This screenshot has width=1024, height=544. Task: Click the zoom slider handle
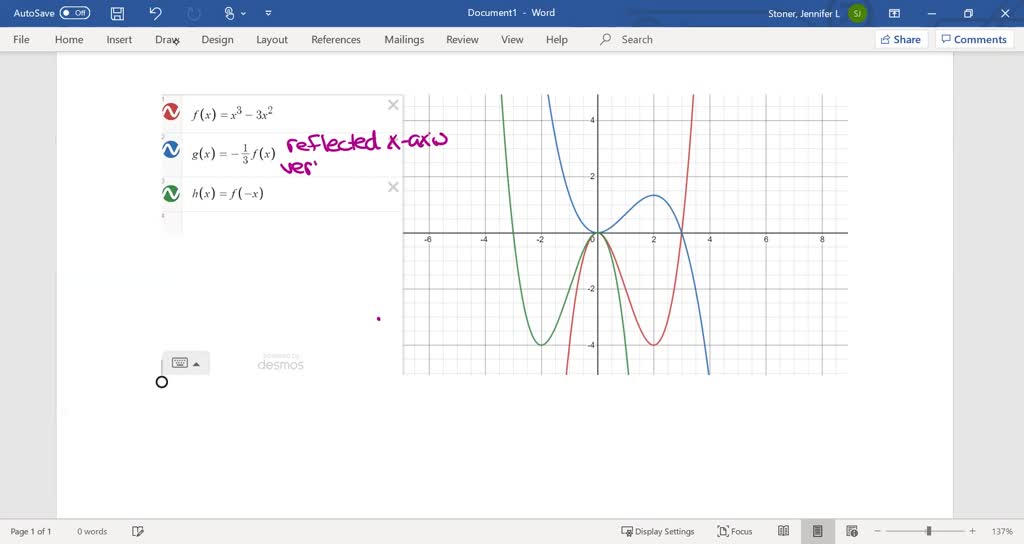929,531
